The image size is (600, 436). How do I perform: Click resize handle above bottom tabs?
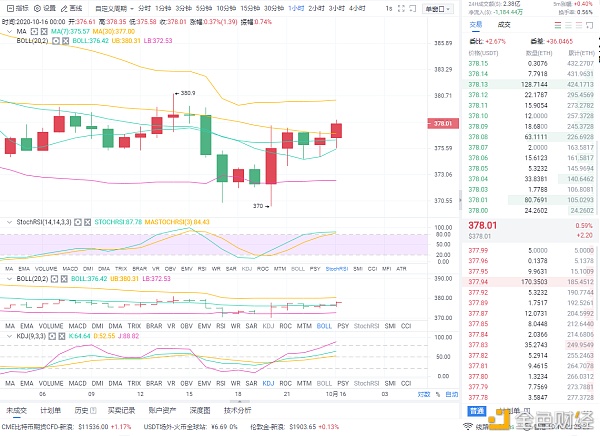tap(239, 402)
